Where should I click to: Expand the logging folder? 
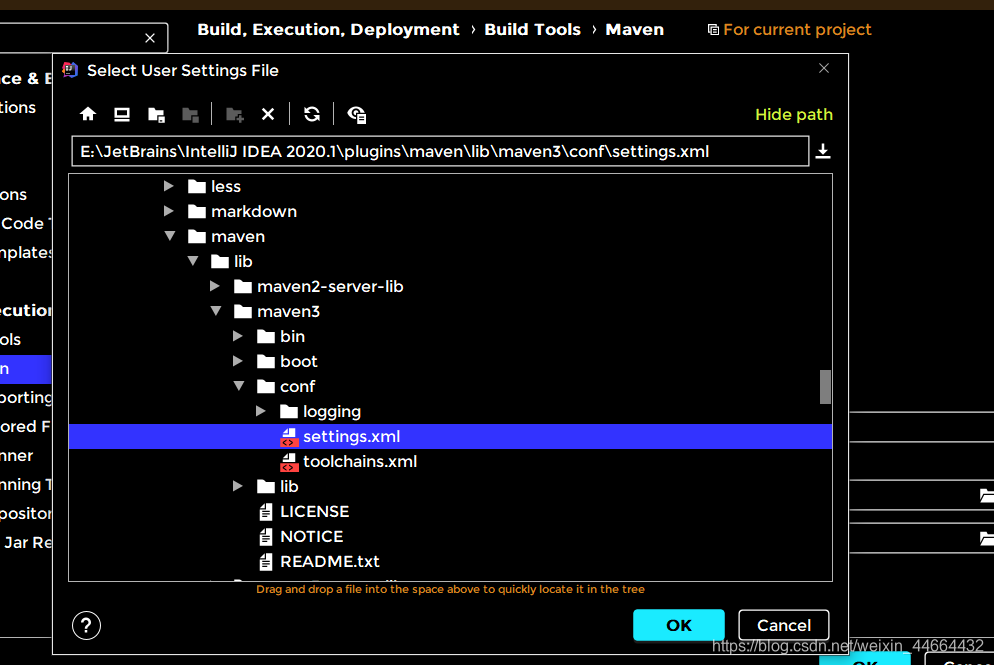261,411
